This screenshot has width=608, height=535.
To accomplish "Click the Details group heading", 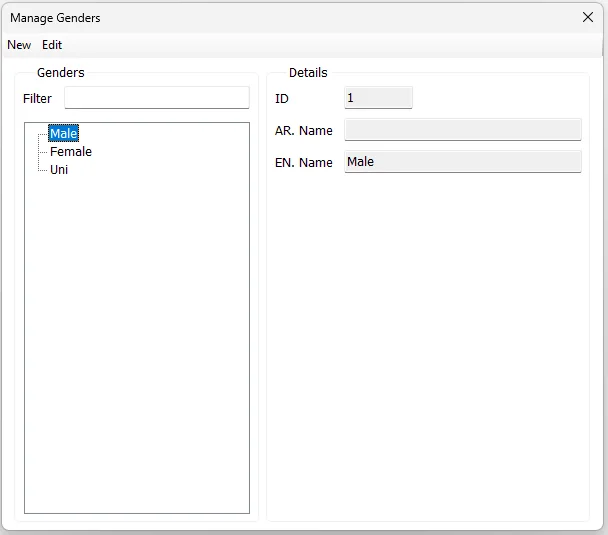I will point(308,72).
